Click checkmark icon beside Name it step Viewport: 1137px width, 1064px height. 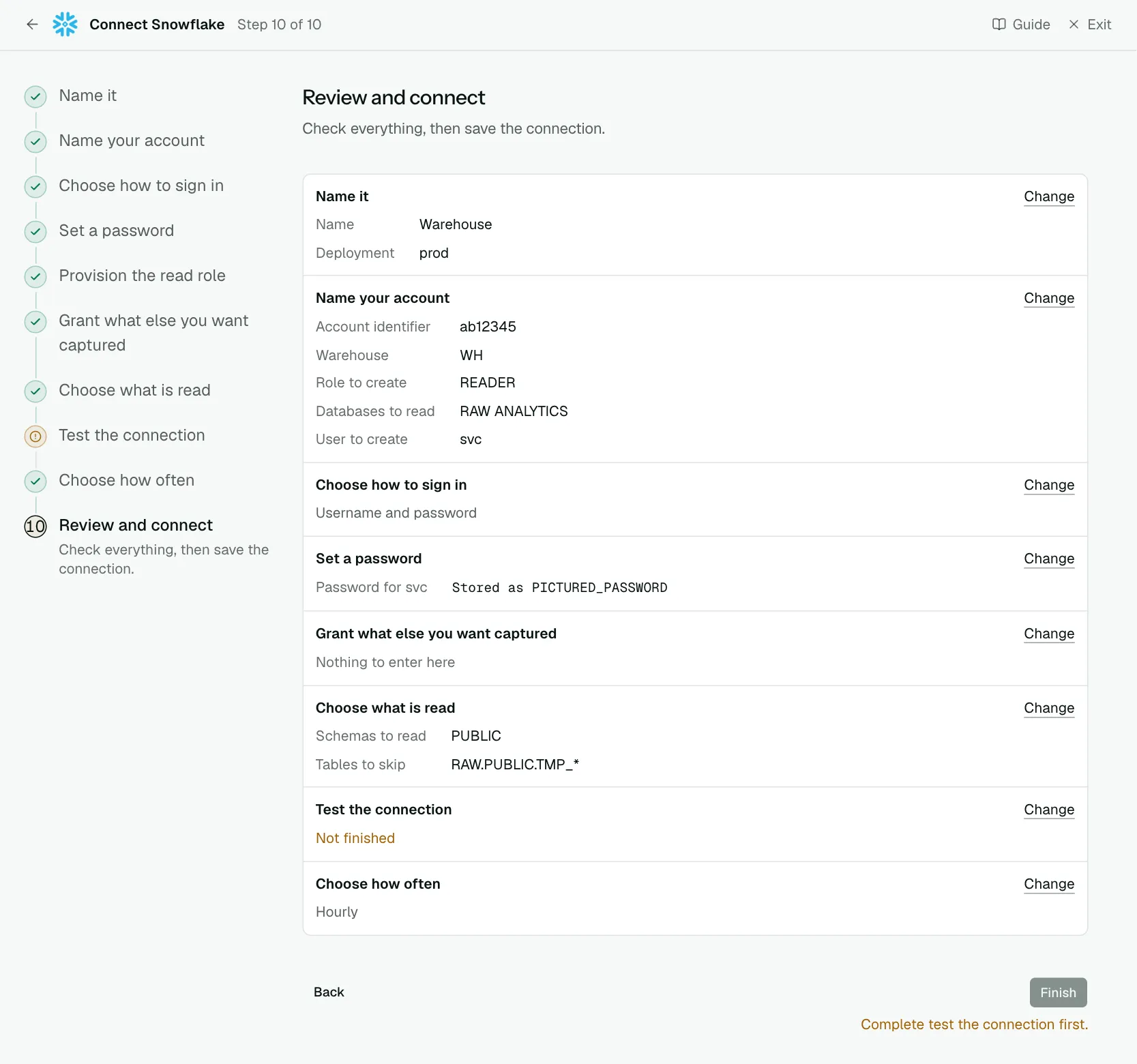pos(35,97)
